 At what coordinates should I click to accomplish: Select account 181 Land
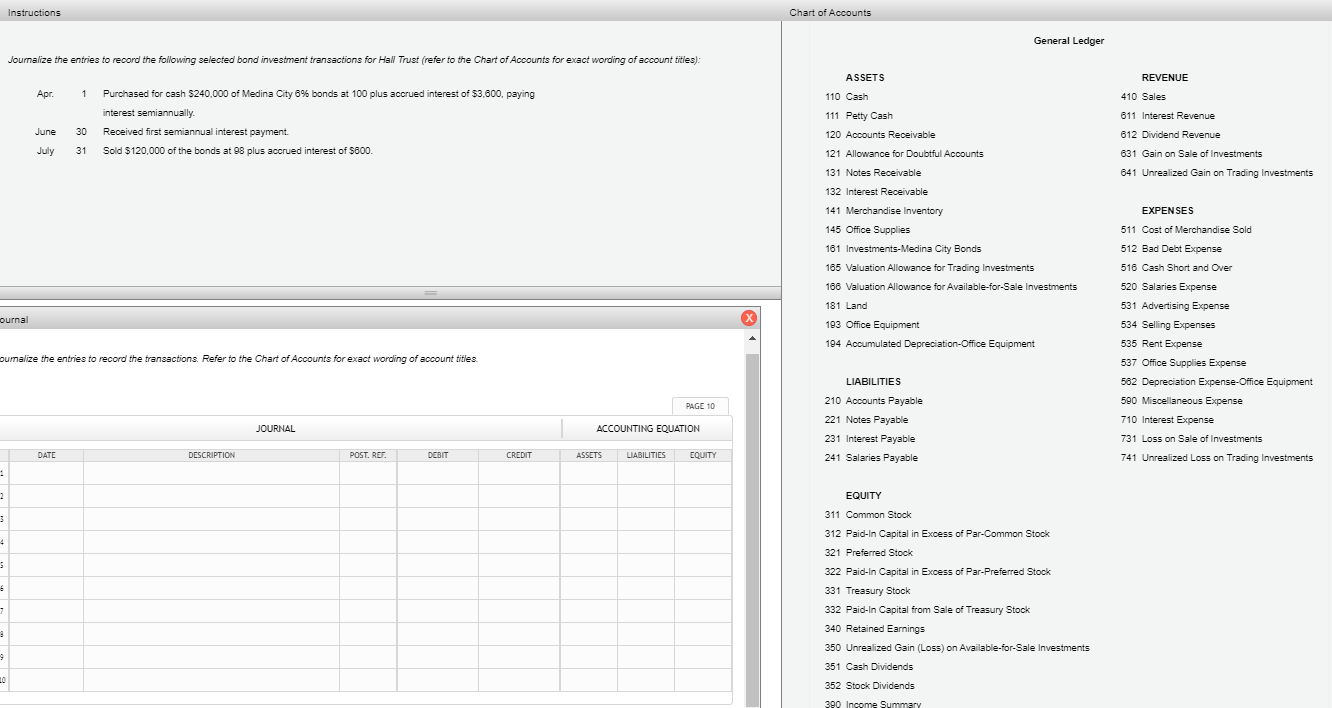point(846,306)
